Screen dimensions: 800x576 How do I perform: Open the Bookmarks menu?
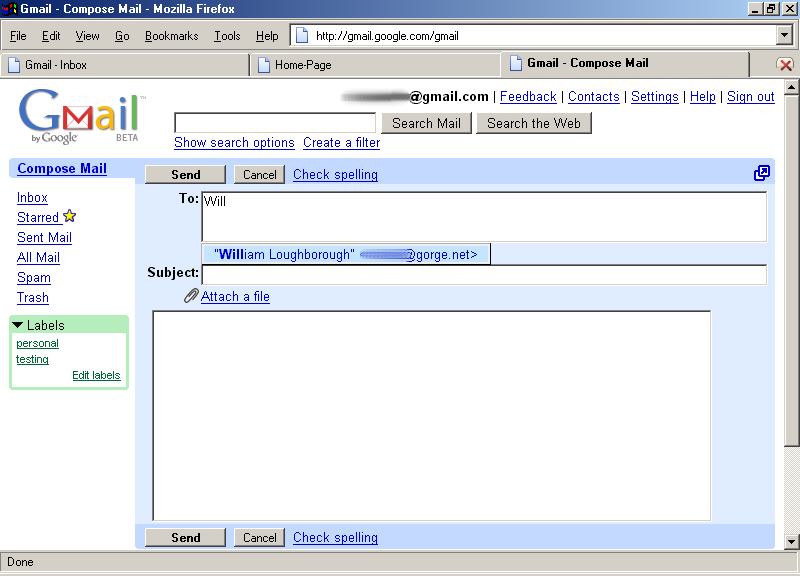171,36
